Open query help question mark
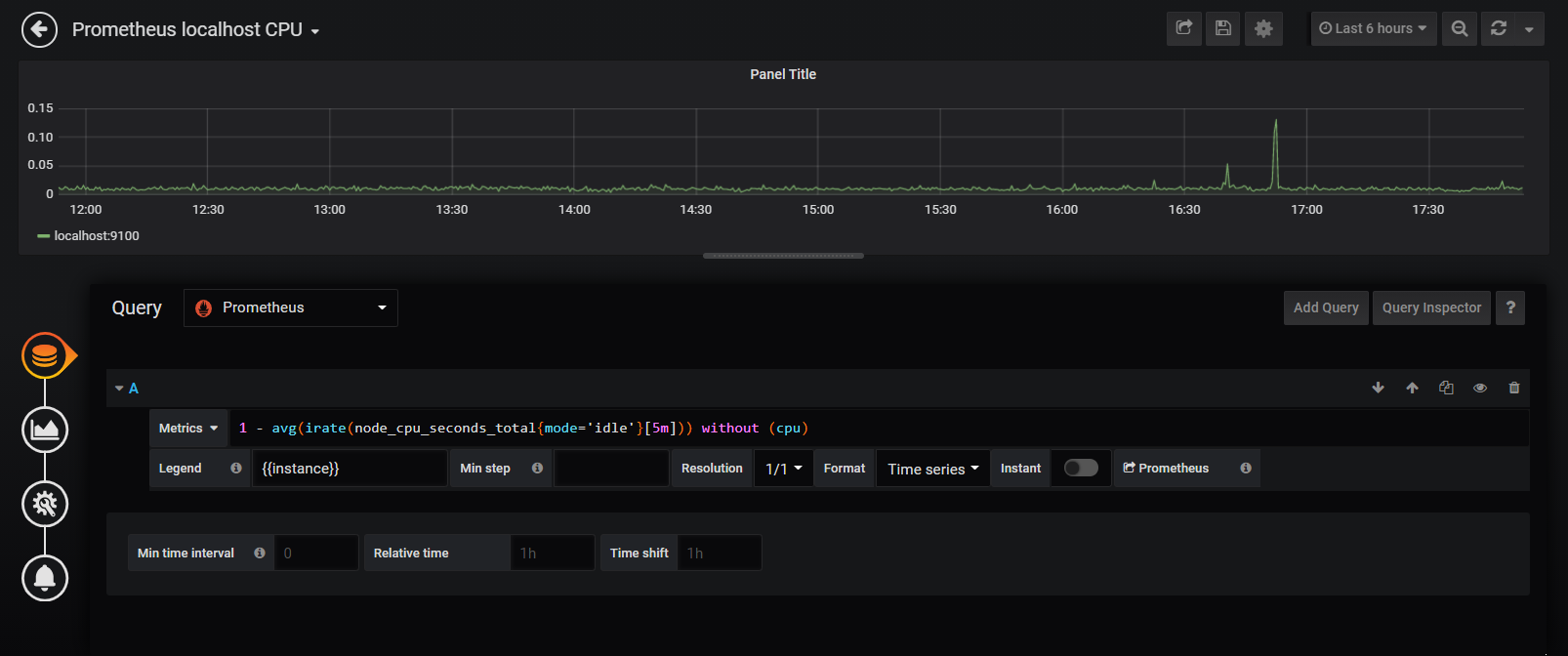This screenshot has height=656, width=1568. click(x=1510, y=307)
